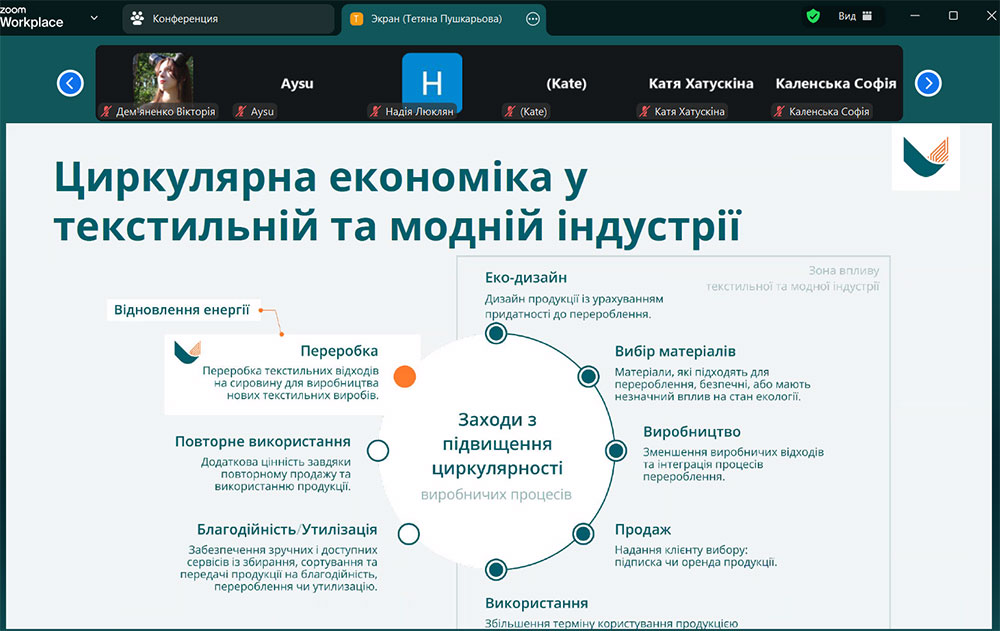1000x631 pixels.
Task: Click the muted mic icon next to (Kate)
Action: (510, 112)
